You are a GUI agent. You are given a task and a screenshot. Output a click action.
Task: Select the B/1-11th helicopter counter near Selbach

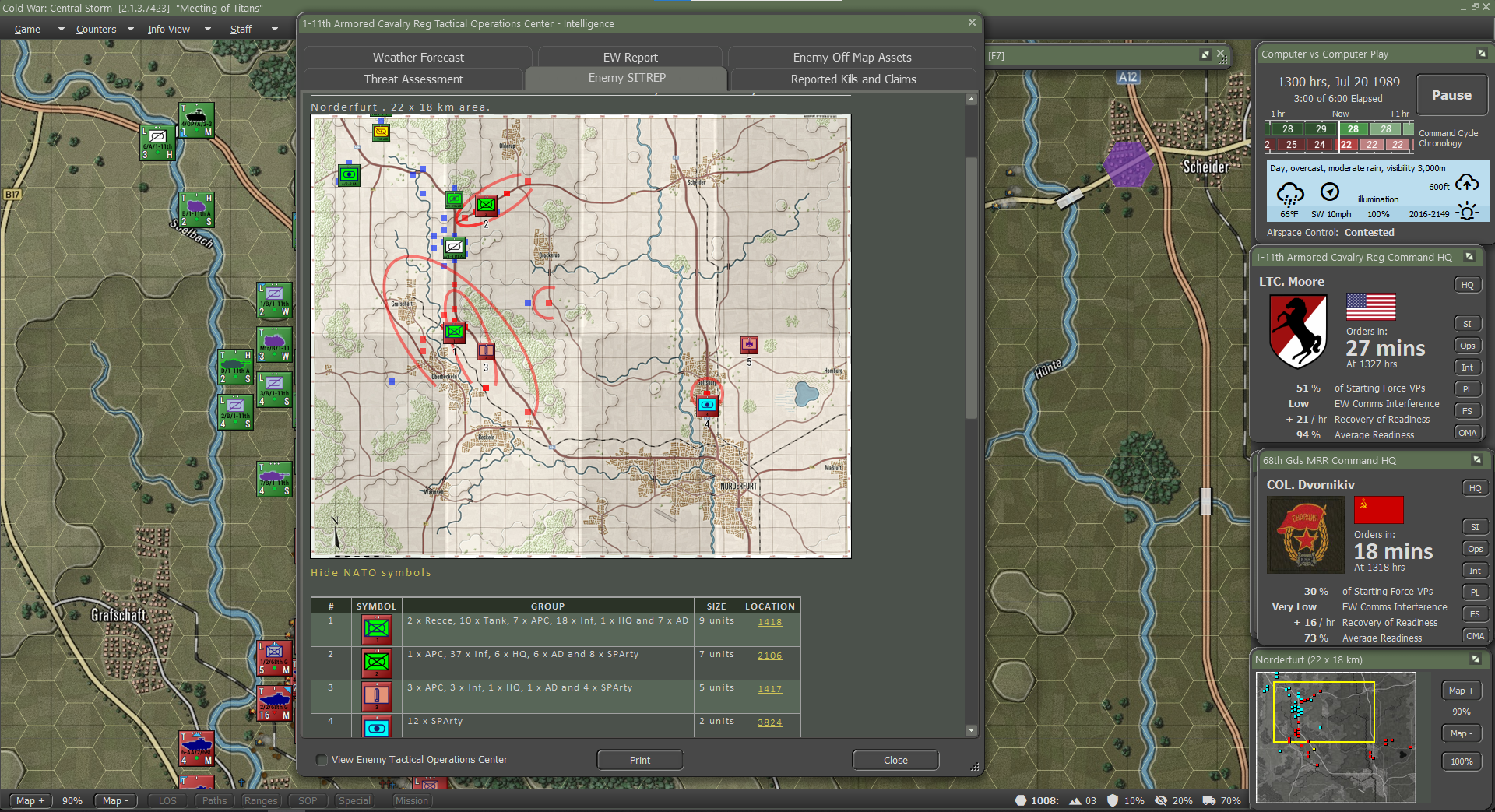[196, 210]
